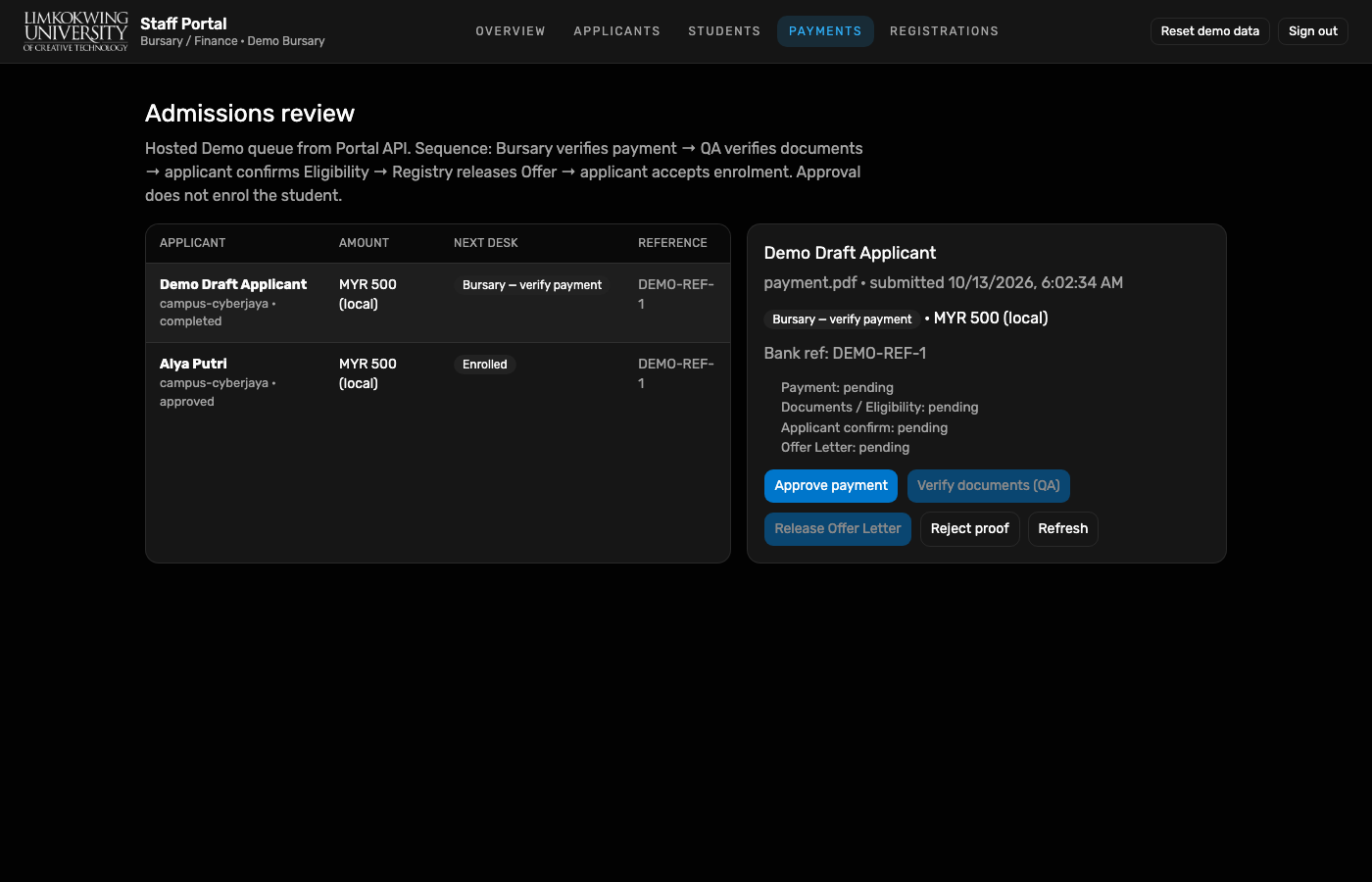
Task: Click the Enrolled status badge
Action: pyautogui.click(x=485, y=365)
